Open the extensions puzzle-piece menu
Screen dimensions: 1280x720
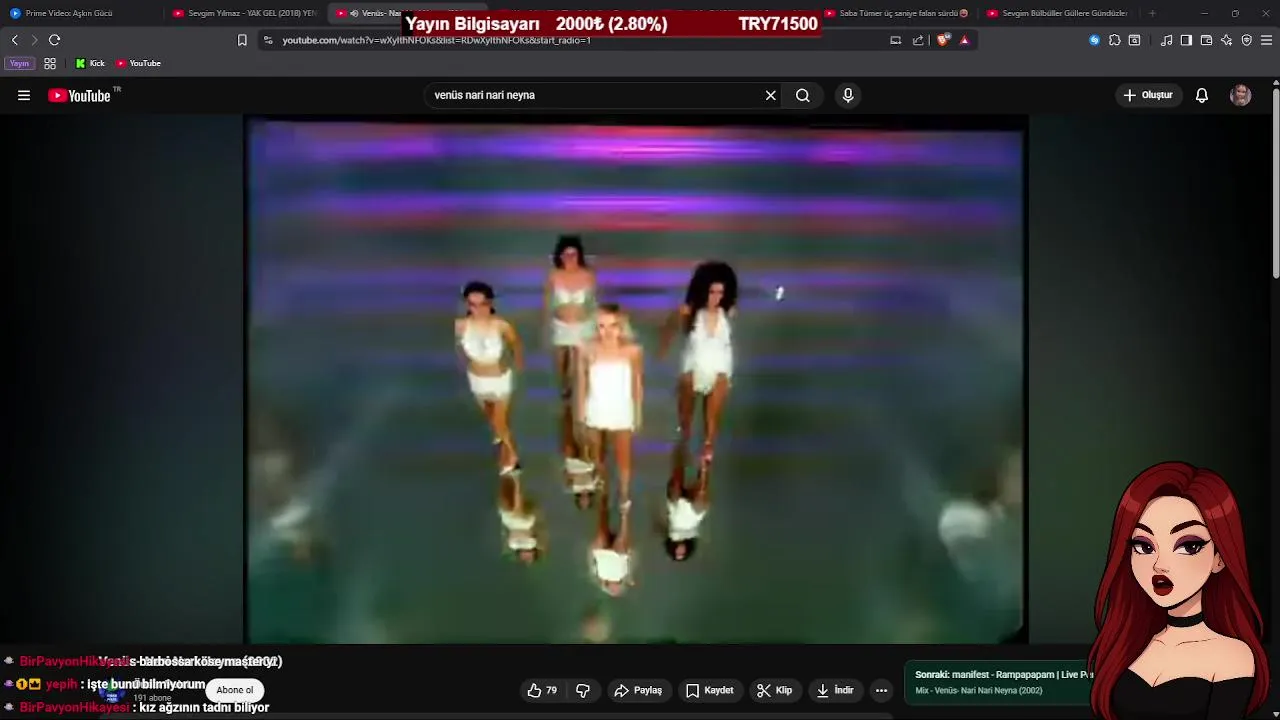coord(1115,40)
